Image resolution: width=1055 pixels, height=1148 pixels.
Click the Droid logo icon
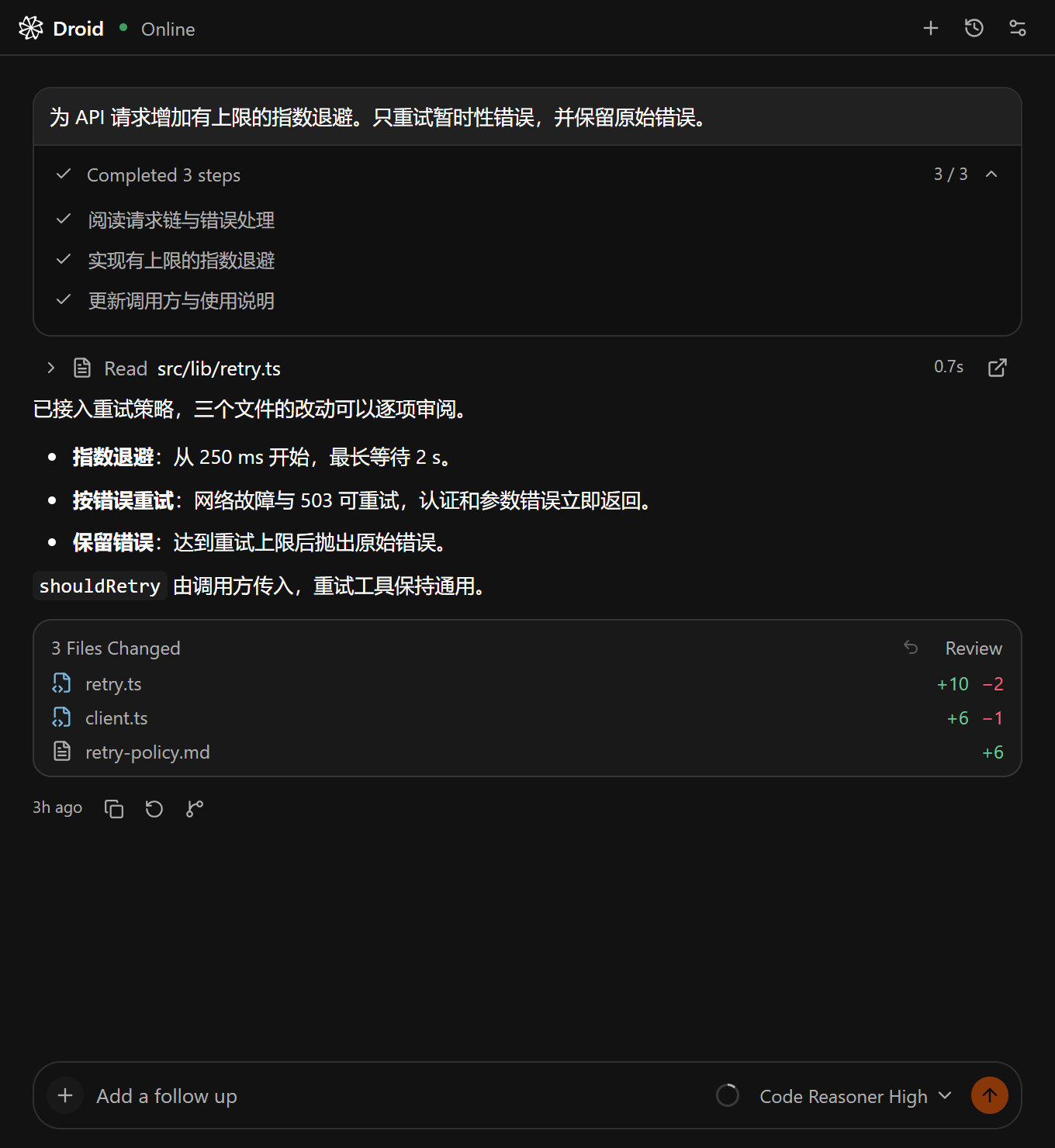click(x=31, y=28)
